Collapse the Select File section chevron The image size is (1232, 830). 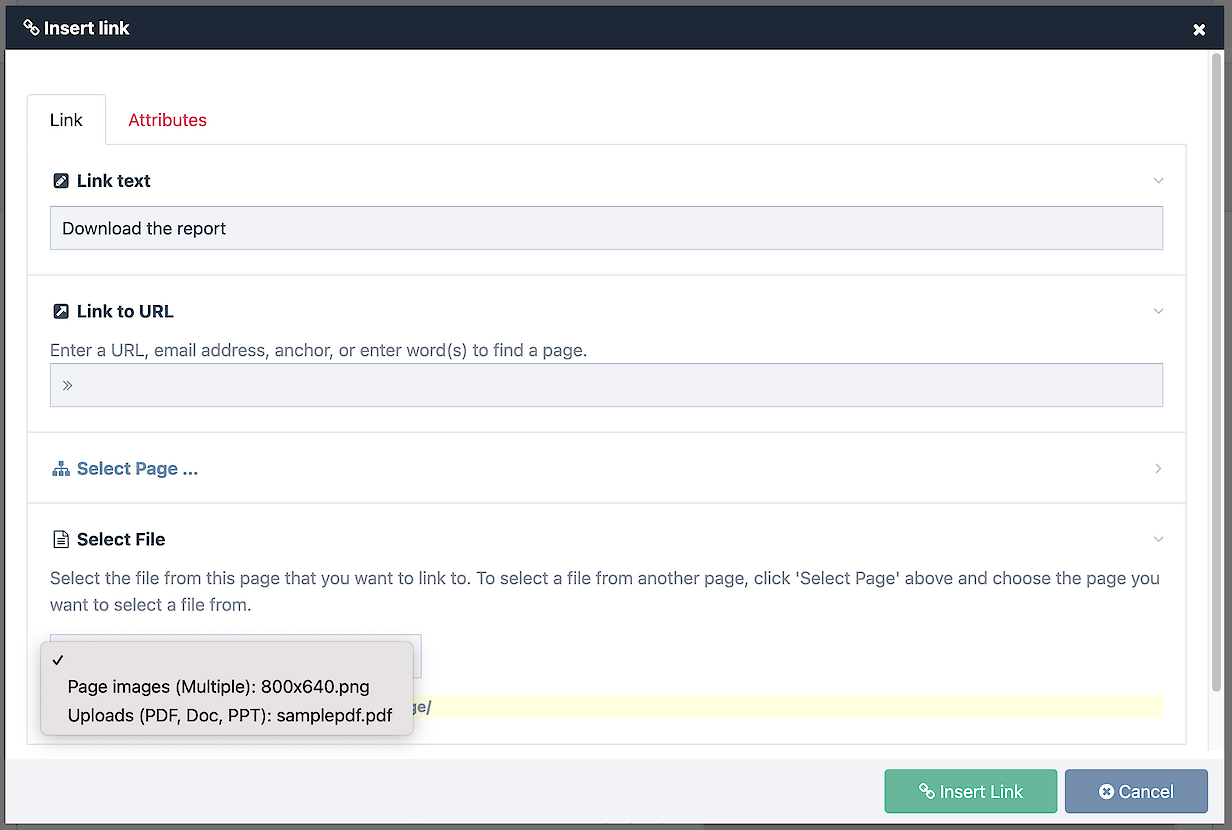[1158, 540]
